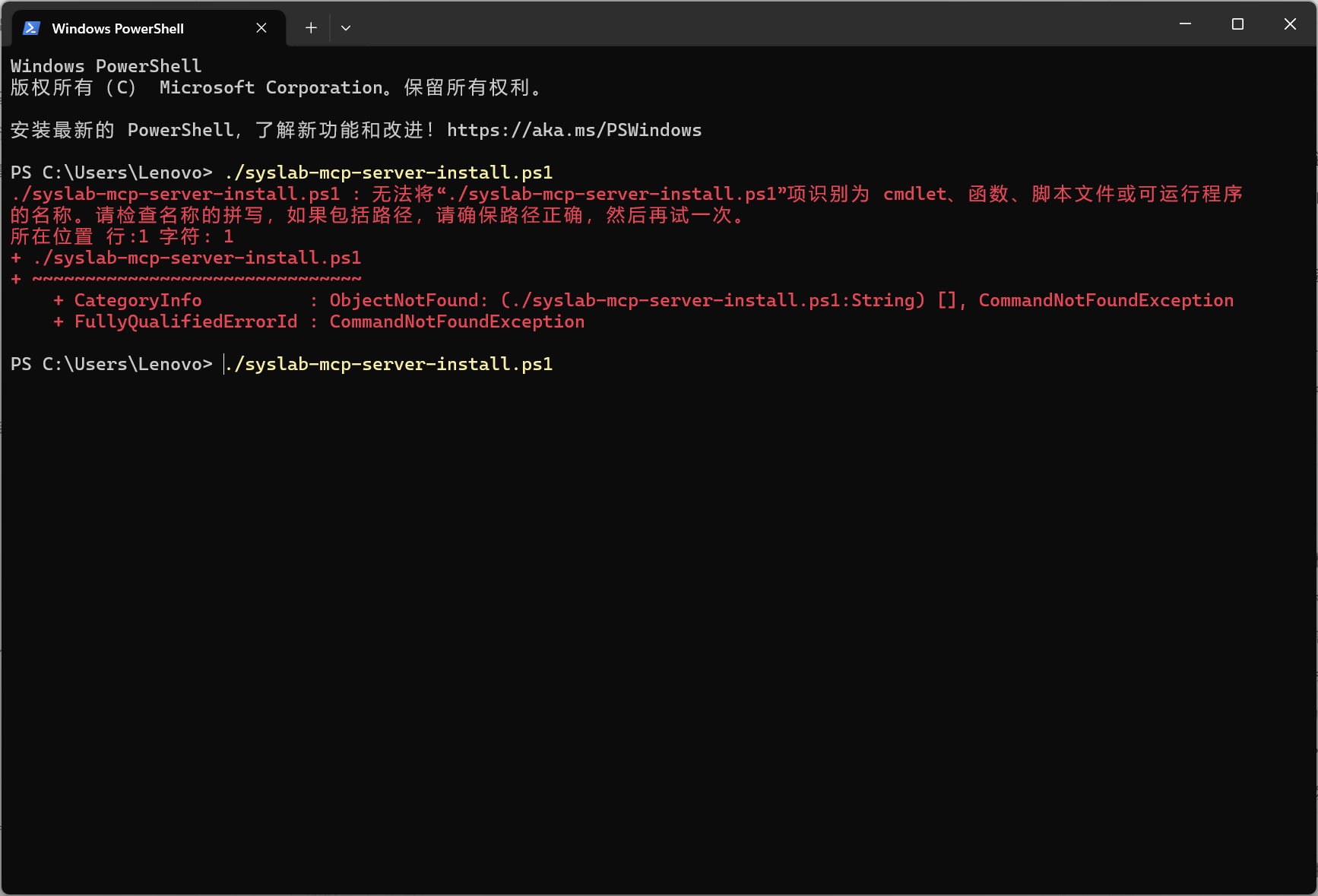Click the "Windows PowerShell" banner line in the terminal output
The width and height of the screenshot is (1318, 896).
106,66
